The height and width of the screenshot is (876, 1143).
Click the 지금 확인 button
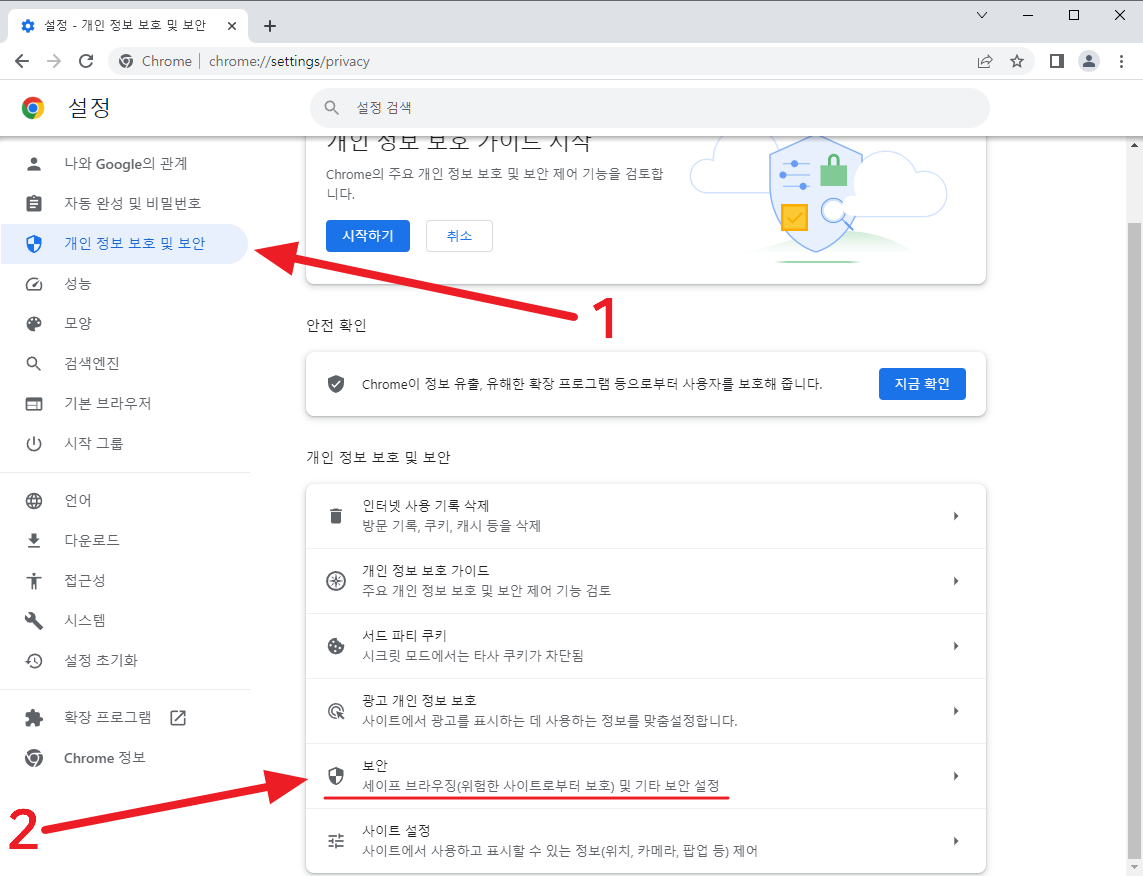click(922, 384)
